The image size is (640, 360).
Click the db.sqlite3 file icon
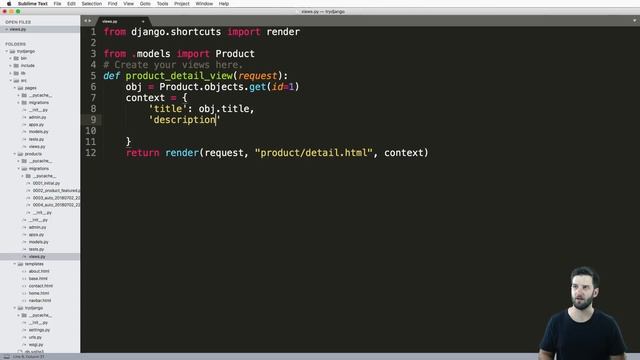(x=20, y=351)
